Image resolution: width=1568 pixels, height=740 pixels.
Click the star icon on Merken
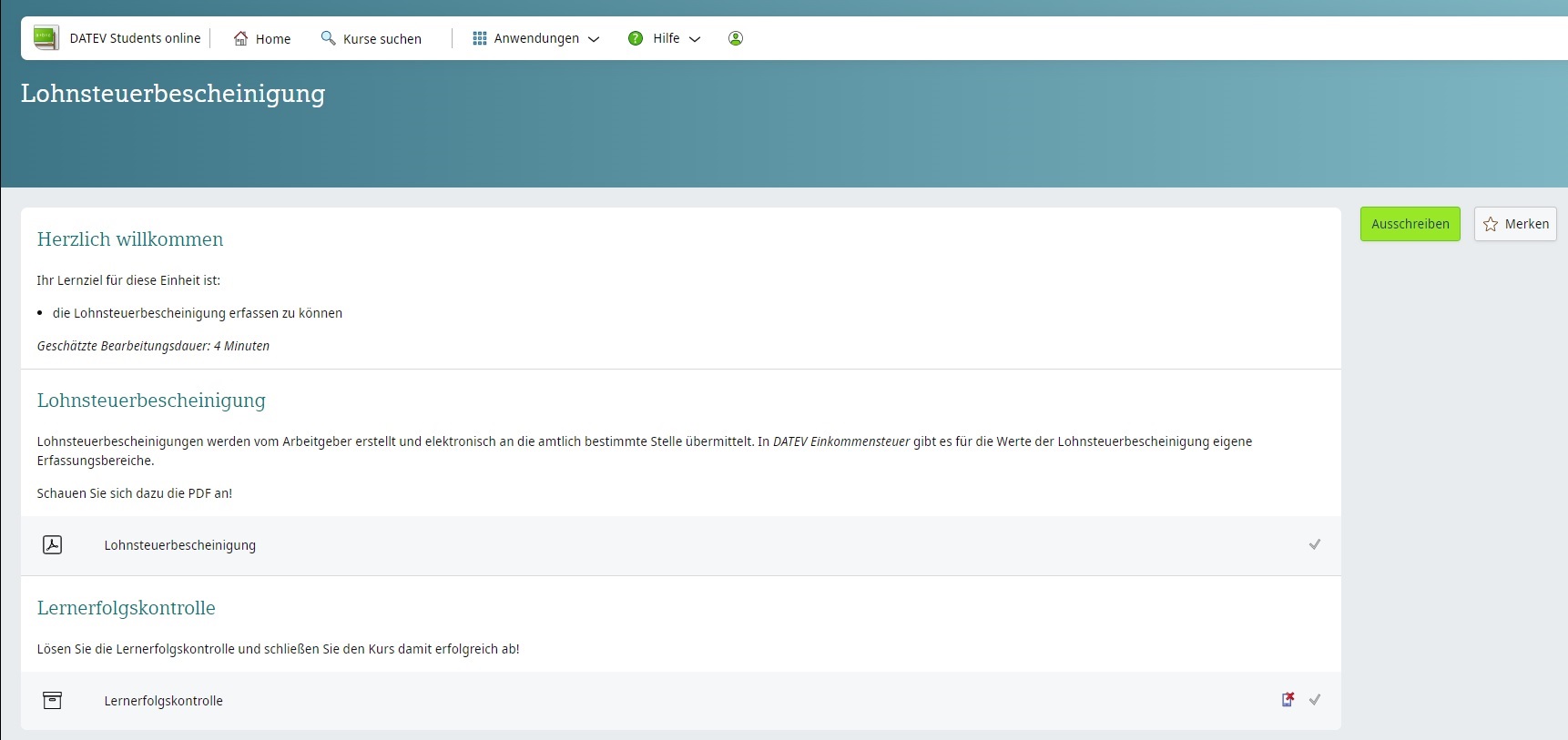tap(1491, 224)
